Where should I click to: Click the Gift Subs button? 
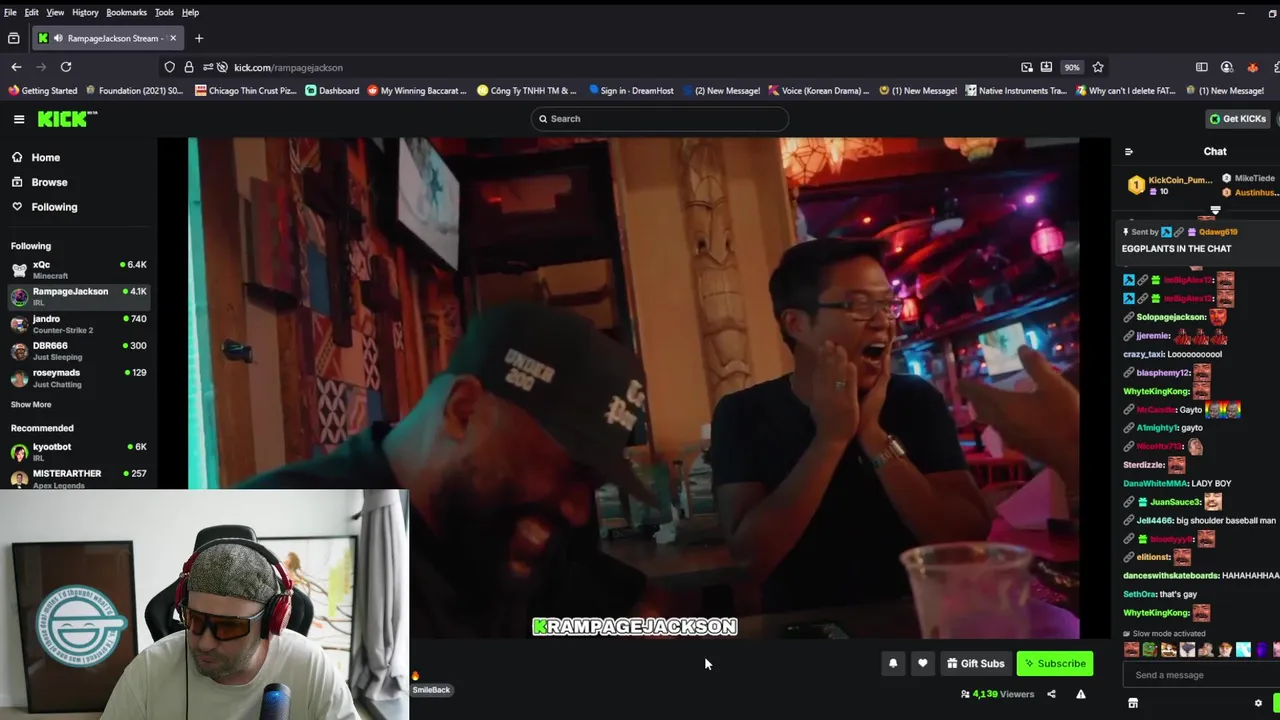[975, 663]
